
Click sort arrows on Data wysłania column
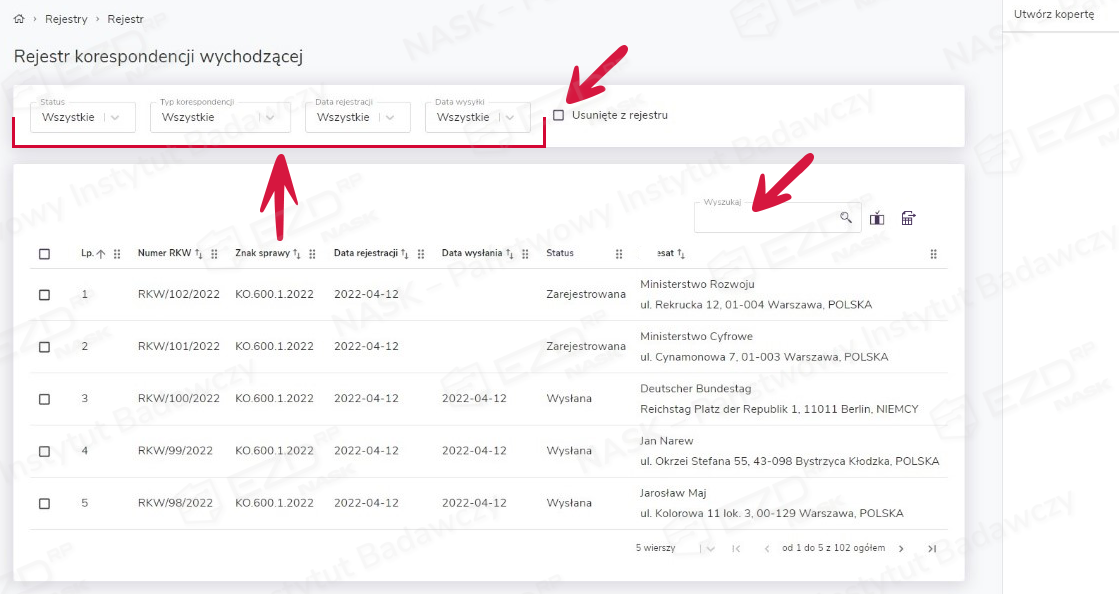click(x=510, y=254)
